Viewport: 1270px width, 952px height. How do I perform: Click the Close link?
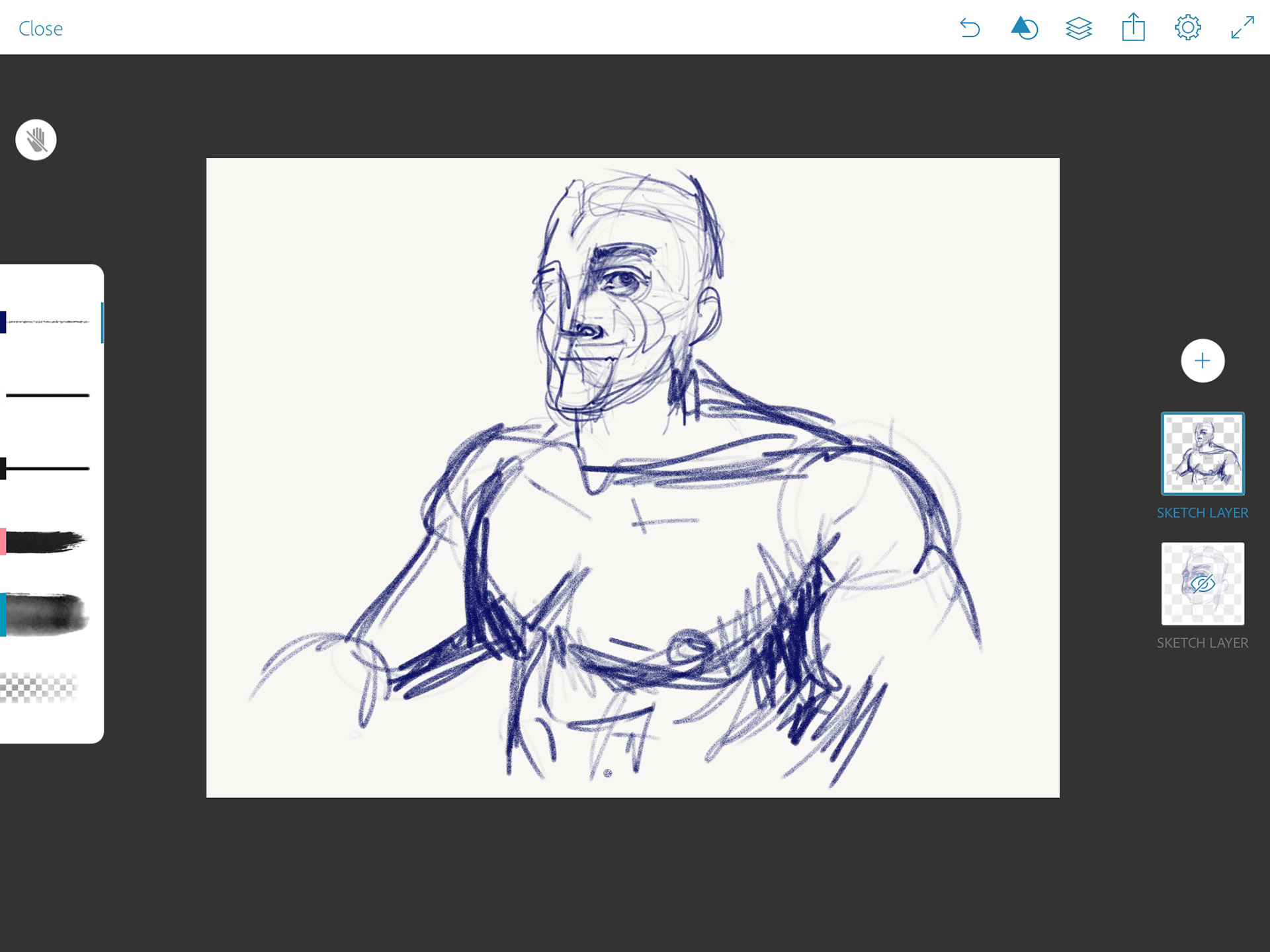click(x=40, y=29)
